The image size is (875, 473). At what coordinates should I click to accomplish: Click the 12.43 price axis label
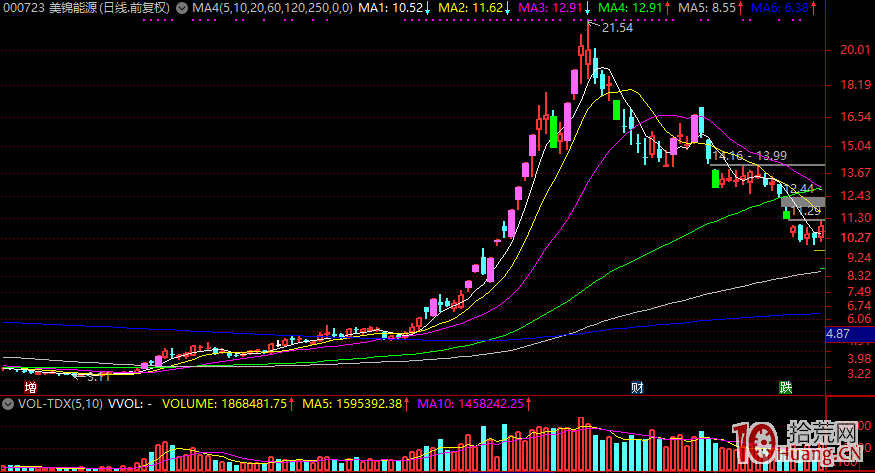tap(855, 196)
